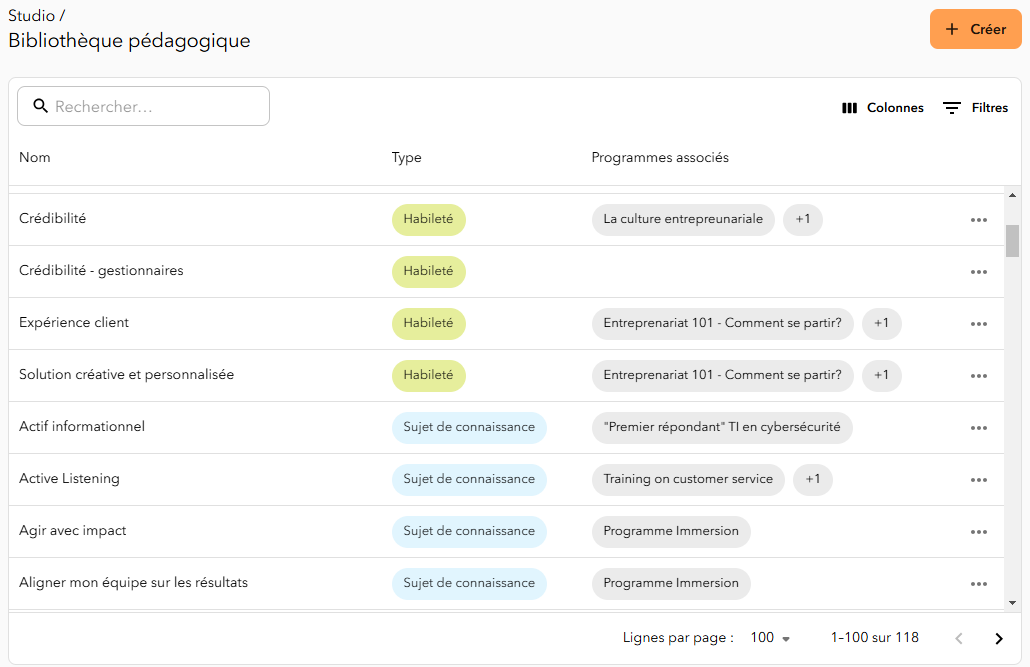Open more options for Agir avec impact row
1030x667 pixels.
tap(978, 531)
